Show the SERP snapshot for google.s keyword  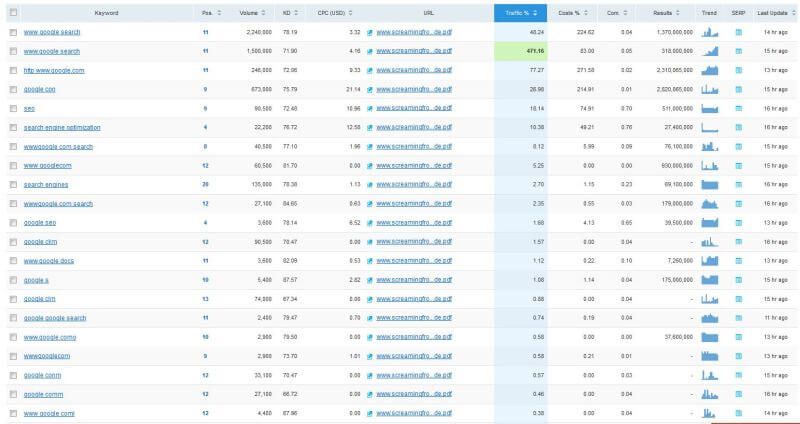click(738, 280)
